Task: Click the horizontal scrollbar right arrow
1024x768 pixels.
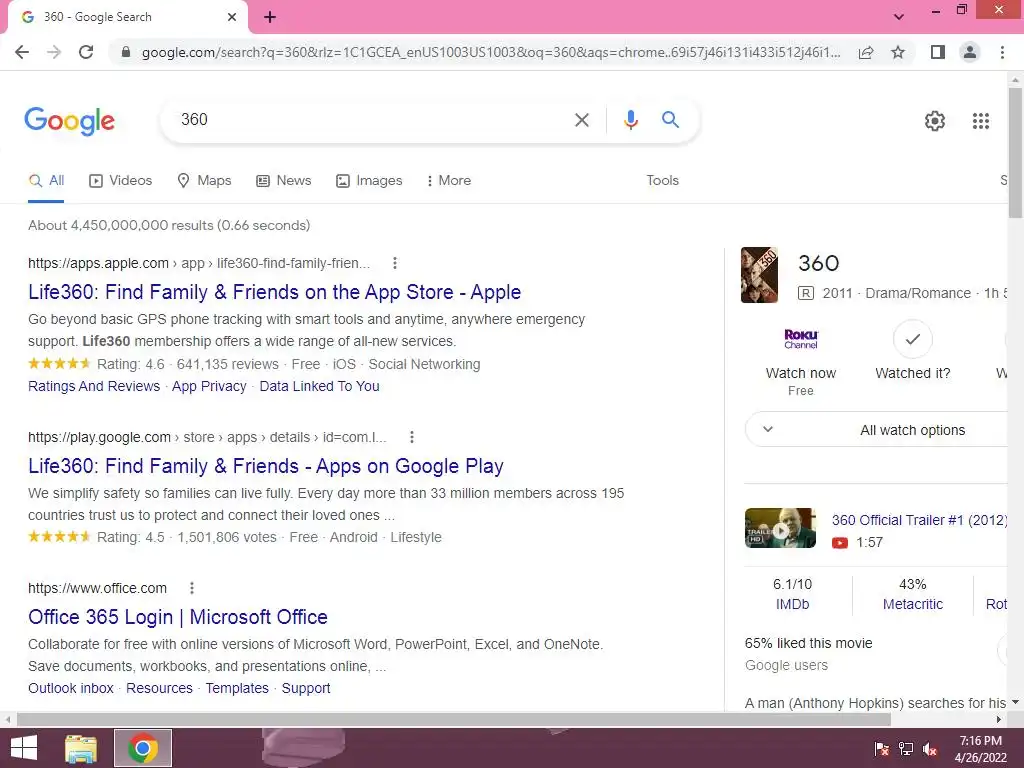Action: point(999,720)
